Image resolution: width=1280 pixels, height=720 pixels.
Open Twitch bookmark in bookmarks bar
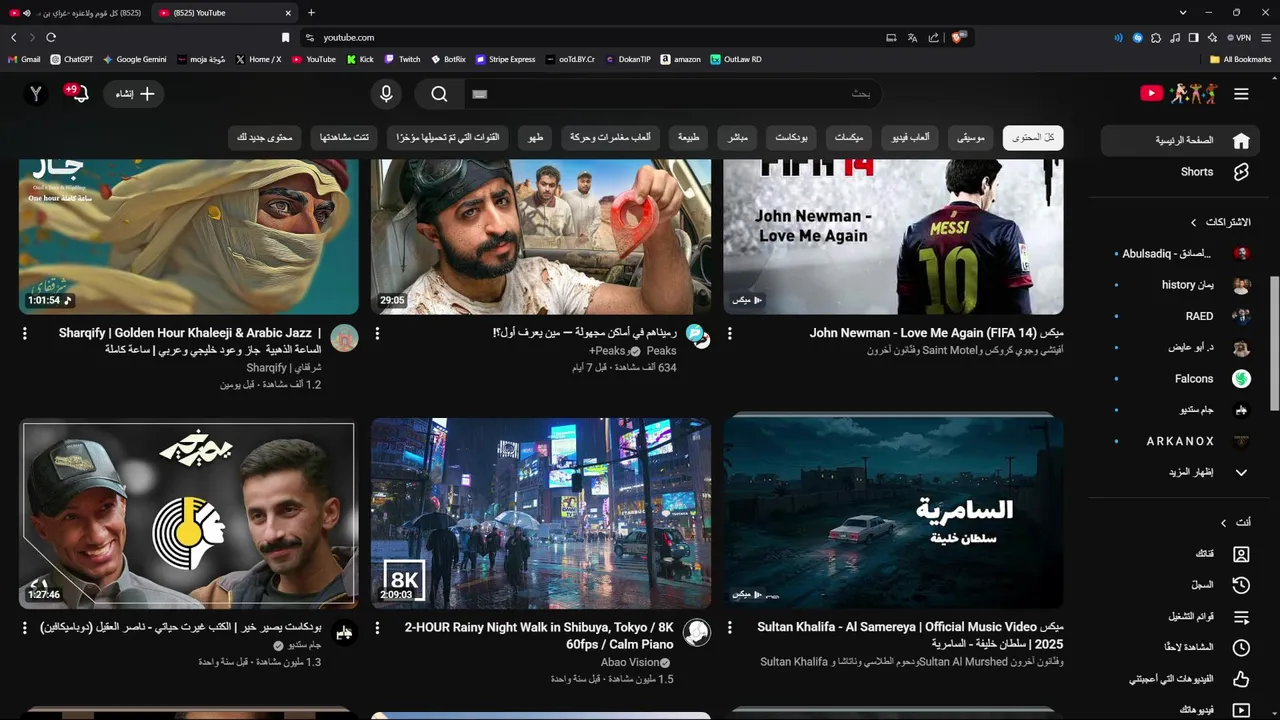click(403, 59)
